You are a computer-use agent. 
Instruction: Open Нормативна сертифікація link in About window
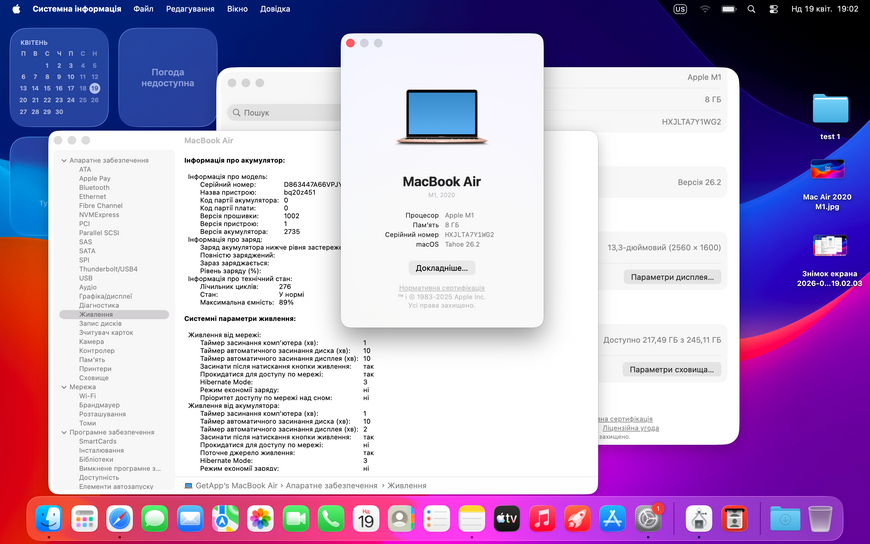(x=442, y=288)
